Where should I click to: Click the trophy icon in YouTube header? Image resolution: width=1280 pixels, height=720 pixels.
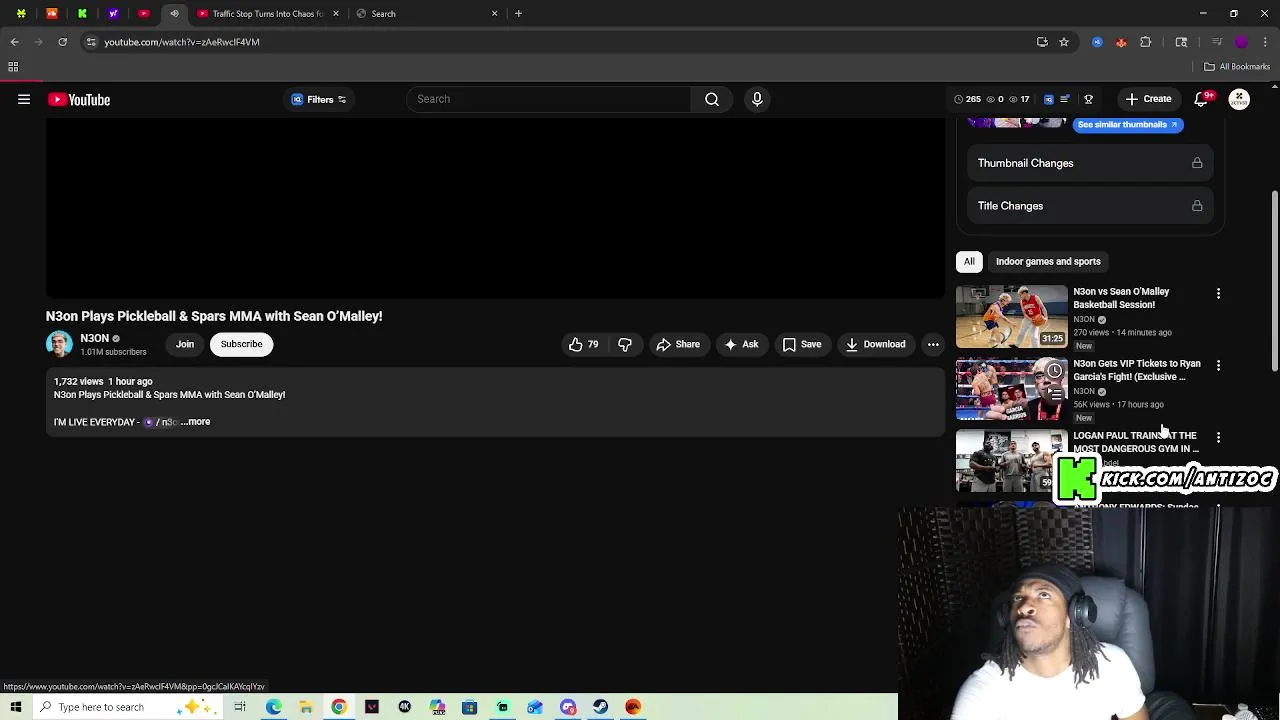click(x=1088, y=99)
